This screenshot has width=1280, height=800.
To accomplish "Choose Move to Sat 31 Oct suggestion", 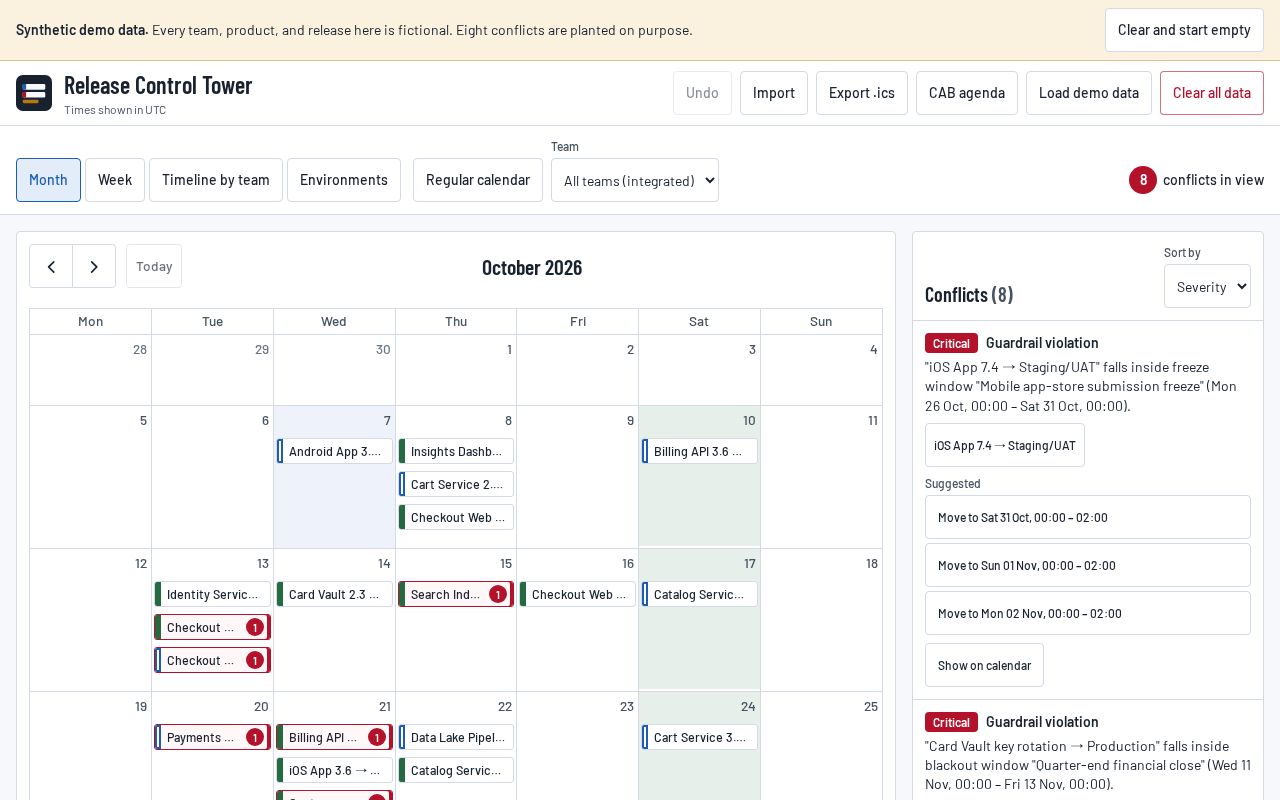I will (1088, 517).
